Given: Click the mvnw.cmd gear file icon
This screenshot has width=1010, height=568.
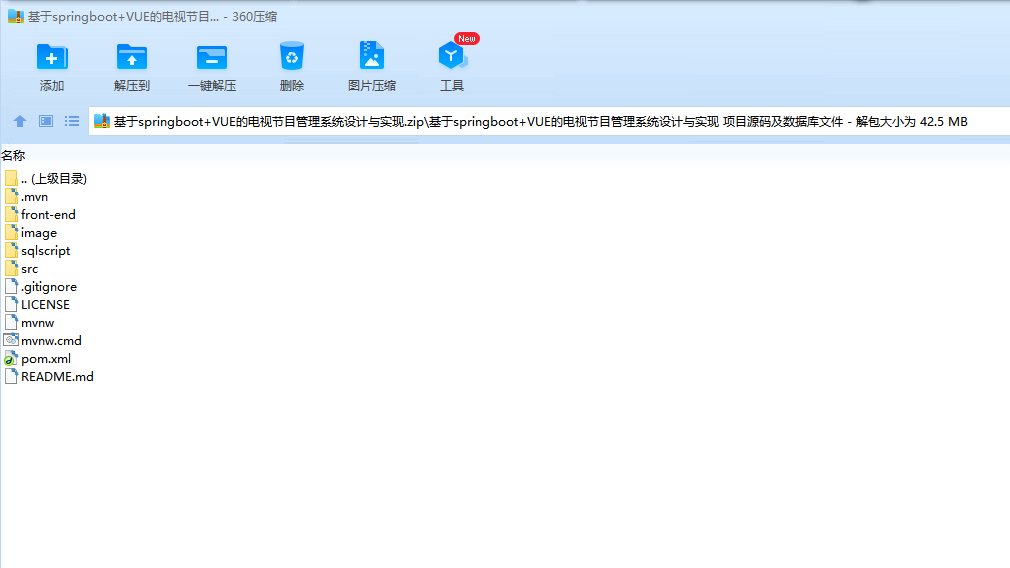Looking at the screenshot, I should [11, 340].
